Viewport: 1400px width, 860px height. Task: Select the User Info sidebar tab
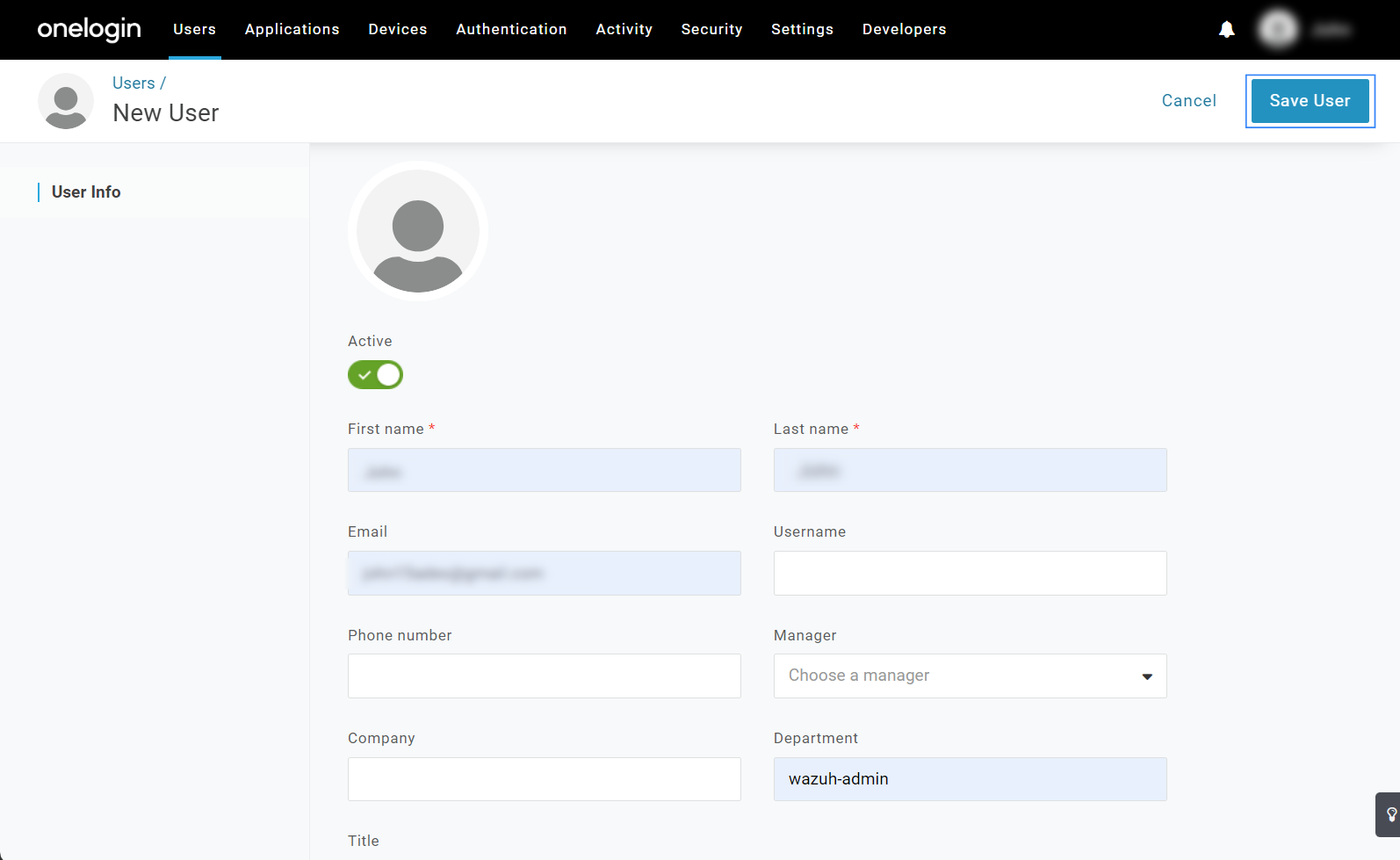tap(86, 192)
